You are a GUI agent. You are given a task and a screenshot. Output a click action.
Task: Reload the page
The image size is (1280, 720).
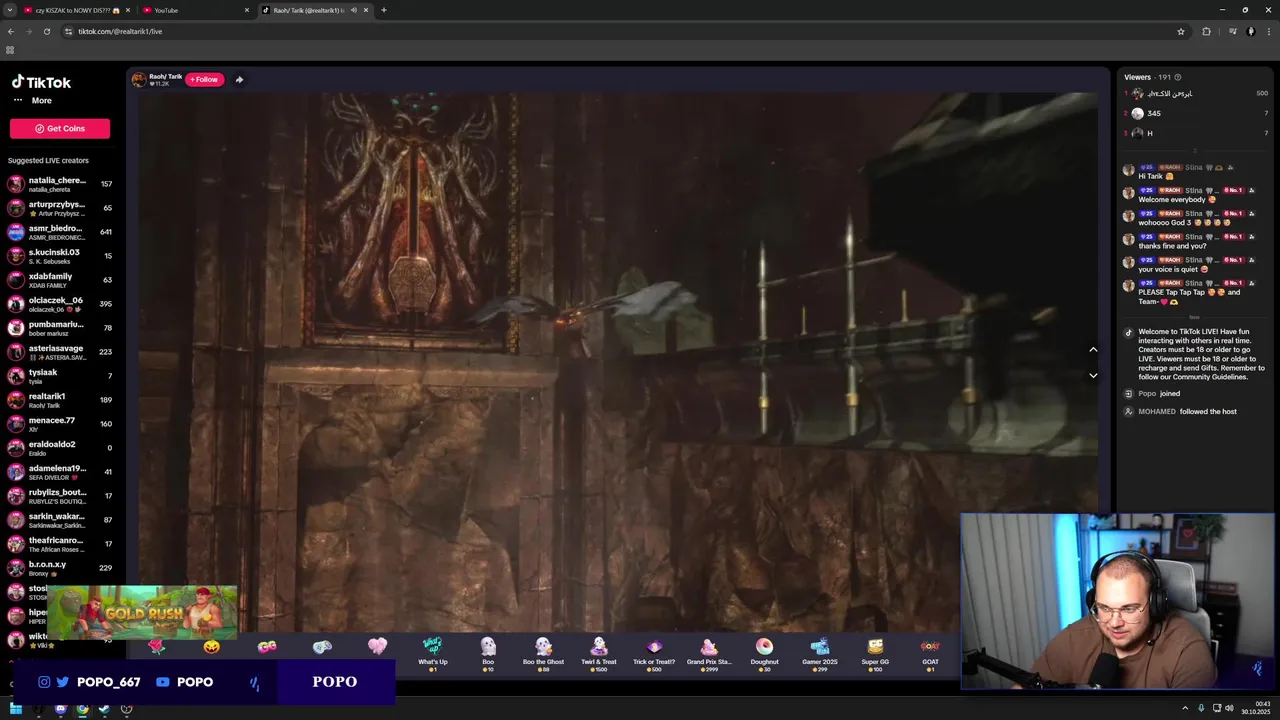[x=46, y=31]
